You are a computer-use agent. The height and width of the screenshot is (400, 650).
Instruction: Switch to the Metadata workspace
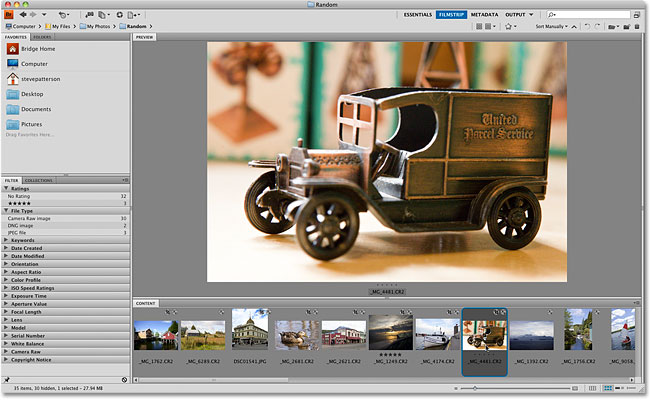coord(484,15)
